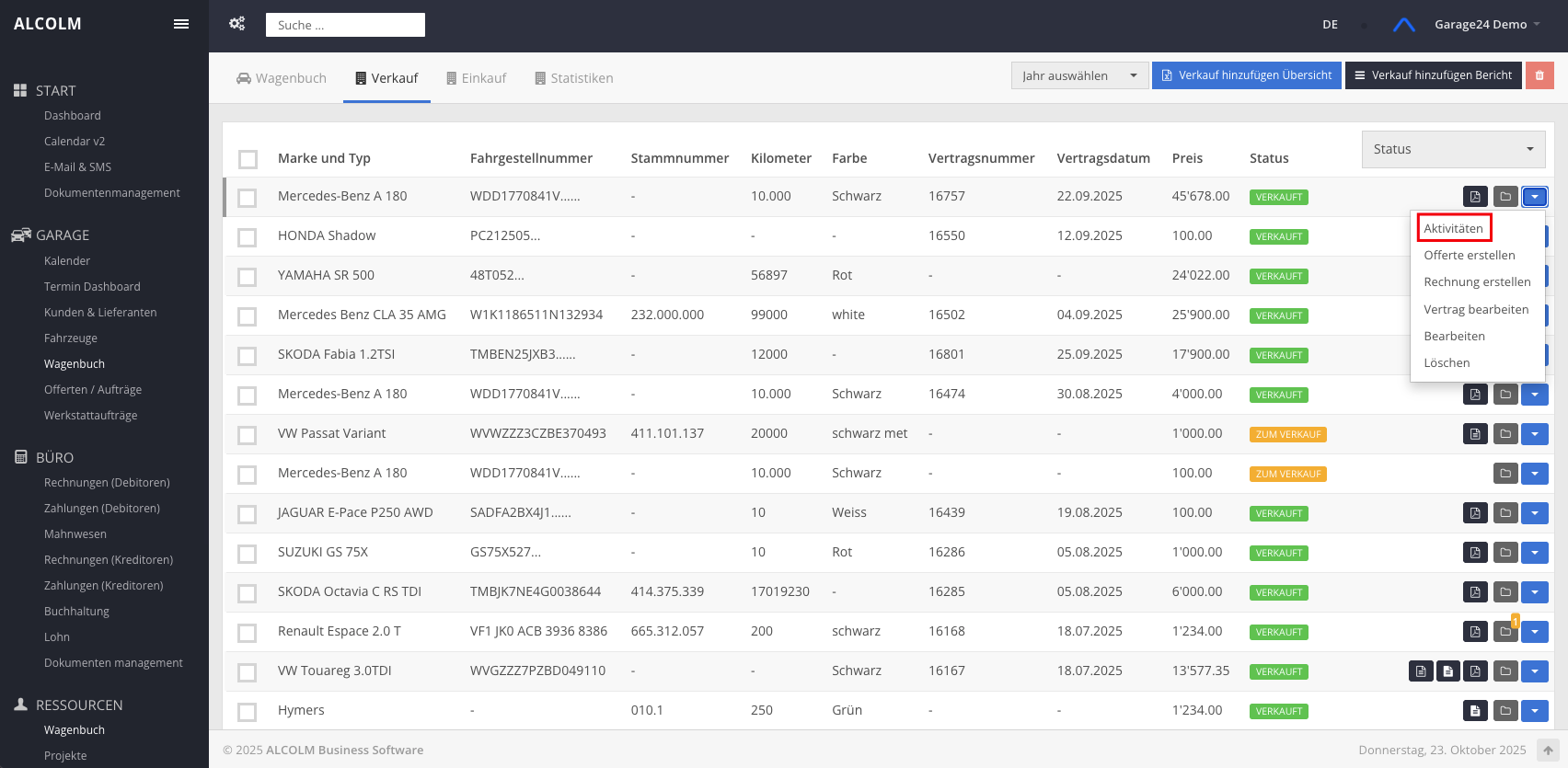Viewport: 1568px width, 768px height.
Task: Toggle the sidebar hamburger menu icon
Action: pyautogui.click(x=181, y=24)
